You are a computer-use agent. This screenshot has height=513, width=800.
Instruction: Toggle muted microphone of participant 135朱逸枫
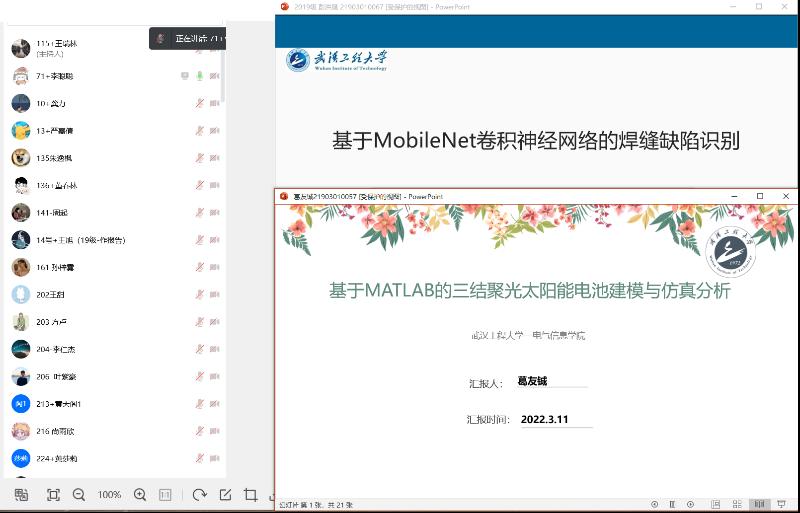[x=199, y=158]
